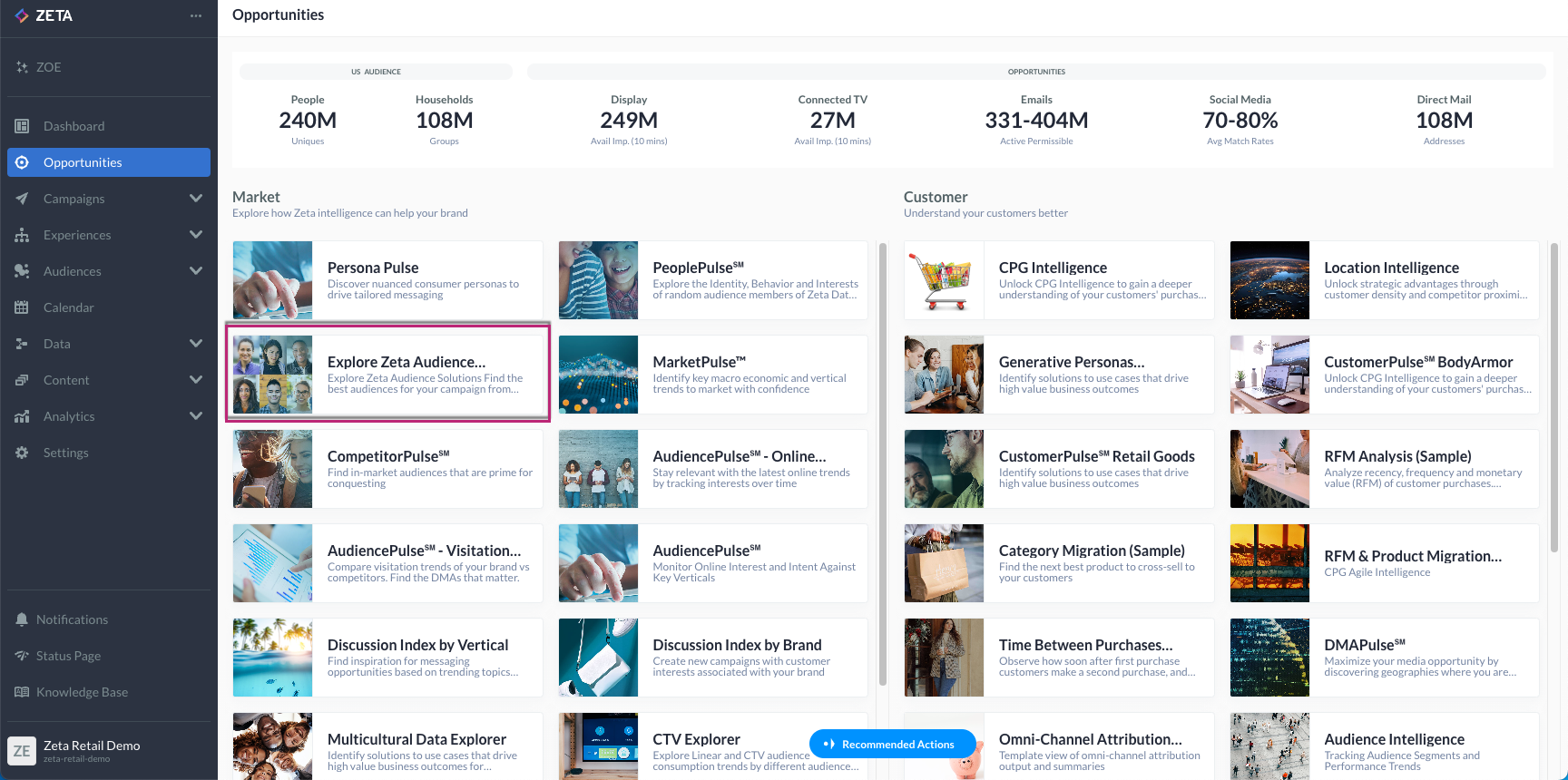Click the Notifications bell icon
Screen dimensions: 1568x780
click(22, 619)
